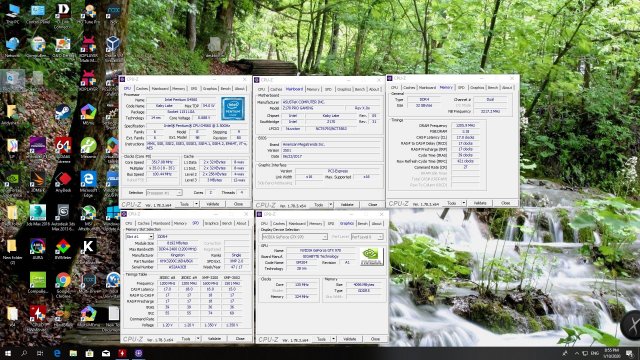The width and height of the screenshot is (640, 360).
Task: Open the Network desktop icon
Action: pos(13,47)
